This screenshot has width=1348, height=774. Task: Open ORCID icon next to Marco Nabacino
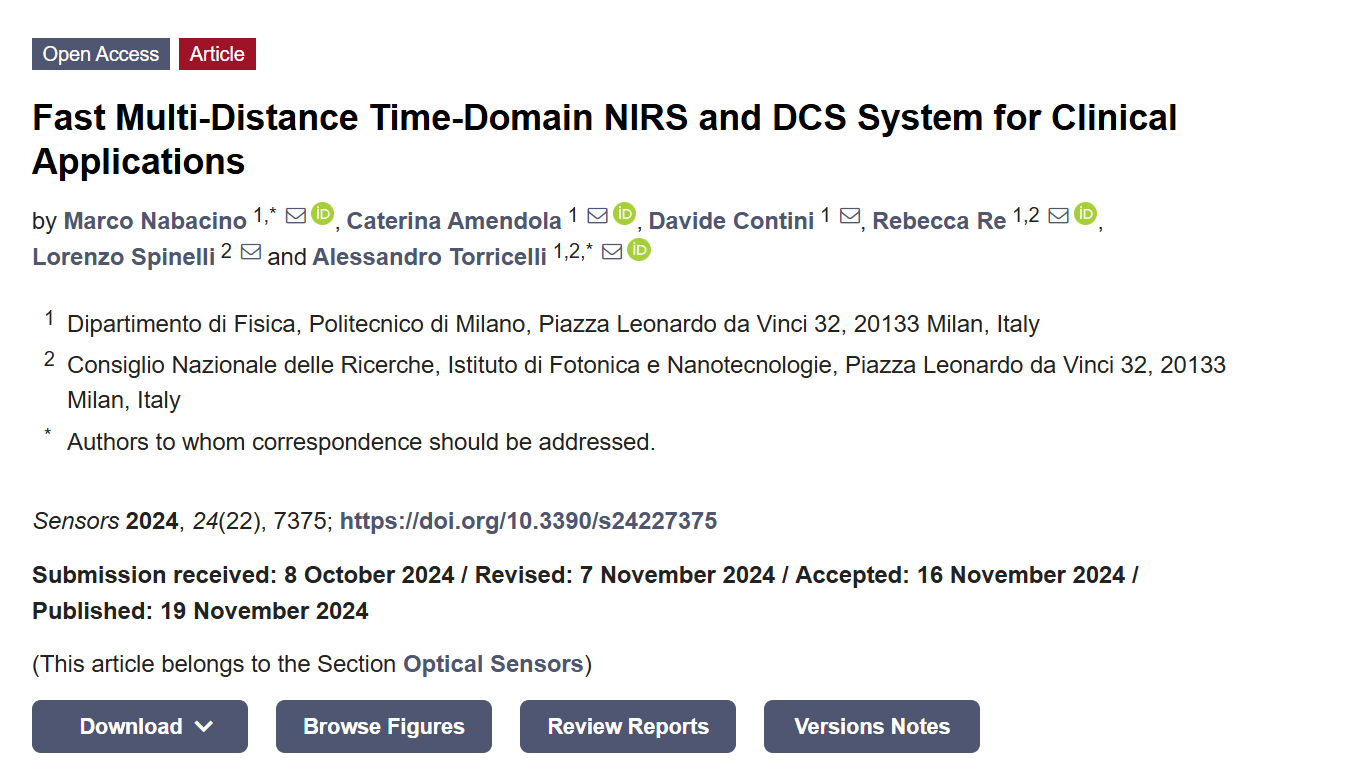pyautogui.click(x=322, y=214)
